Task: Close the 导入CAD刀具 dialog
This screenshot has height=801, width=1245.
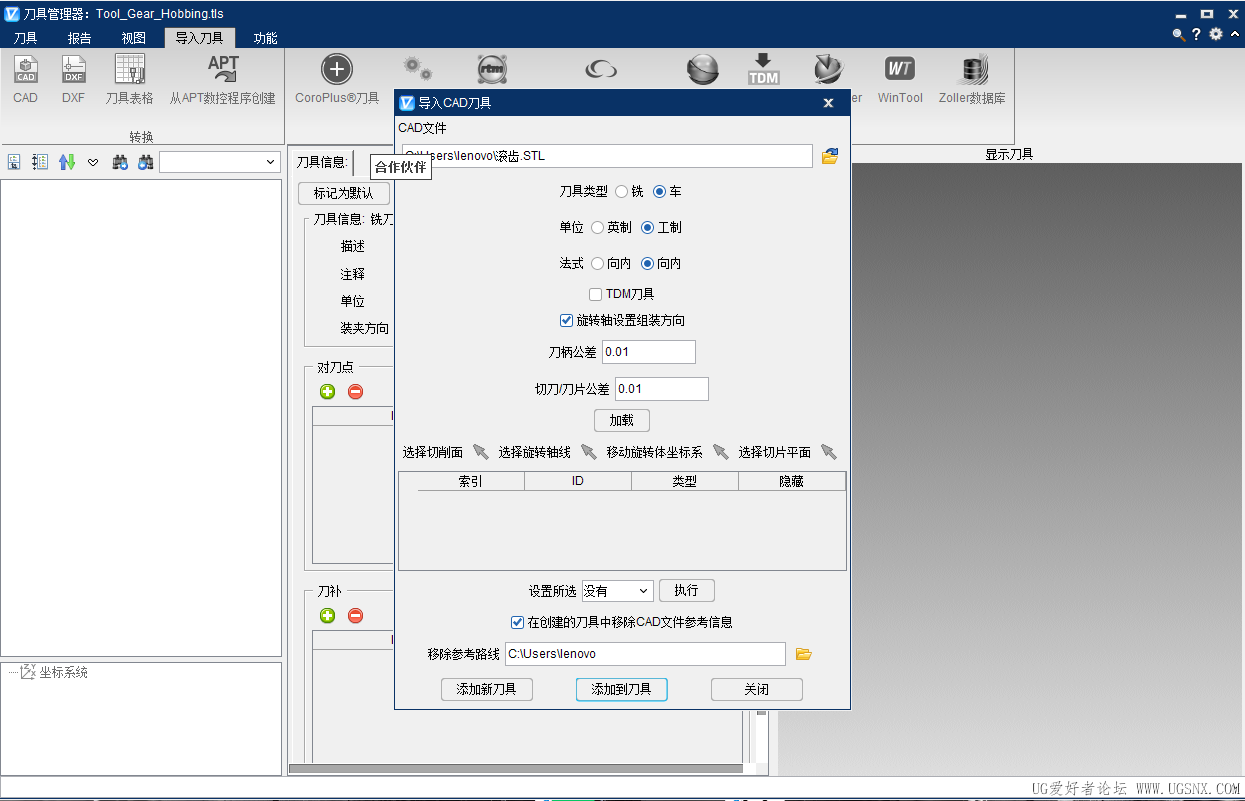Action: (x=828, y=103)
